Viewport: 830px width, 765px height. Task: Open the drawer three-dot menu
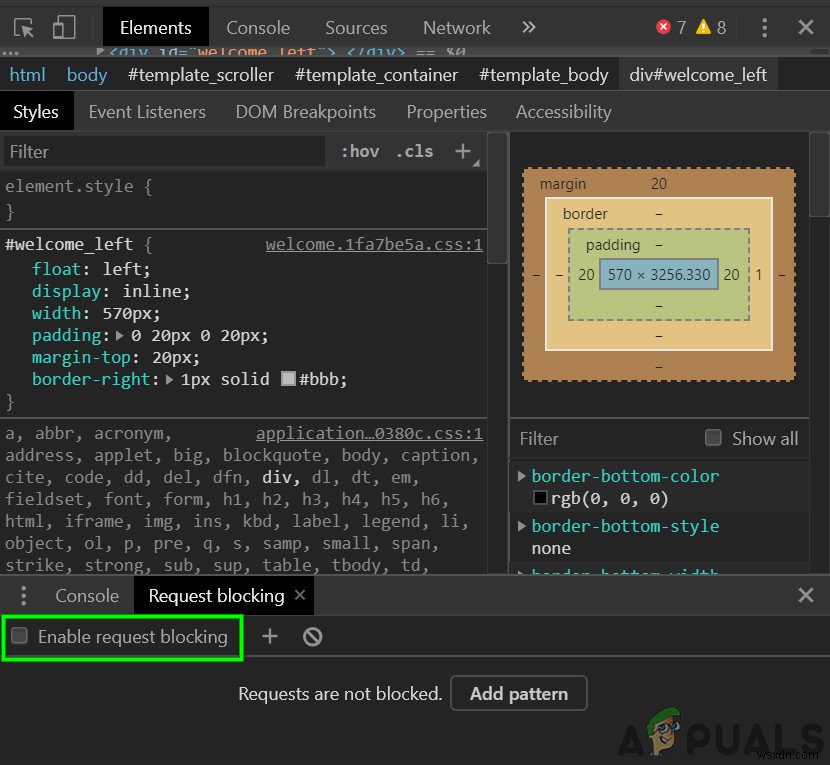[x=24, y=596]
